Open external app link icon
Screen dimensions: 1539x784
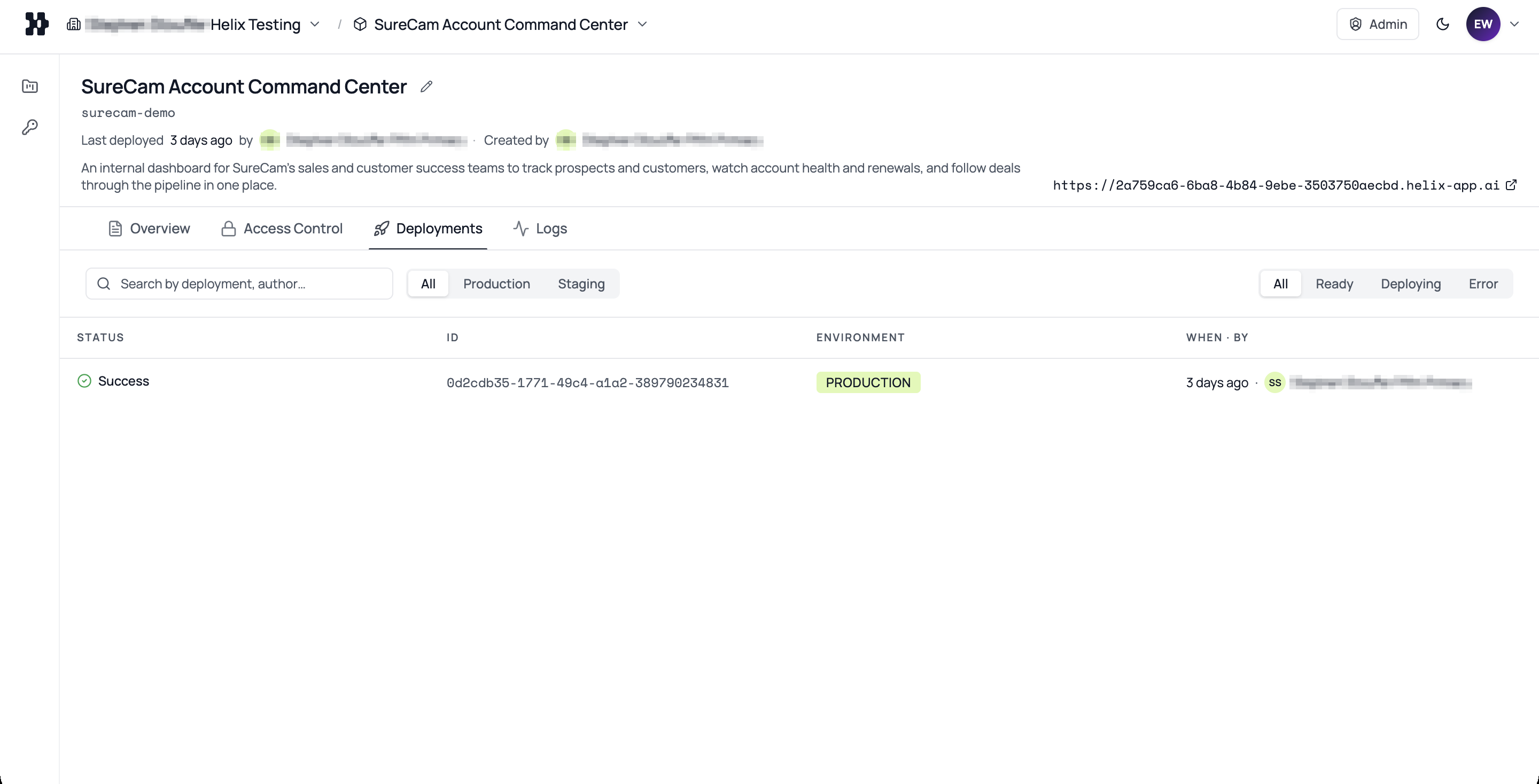pos(1511,185)
